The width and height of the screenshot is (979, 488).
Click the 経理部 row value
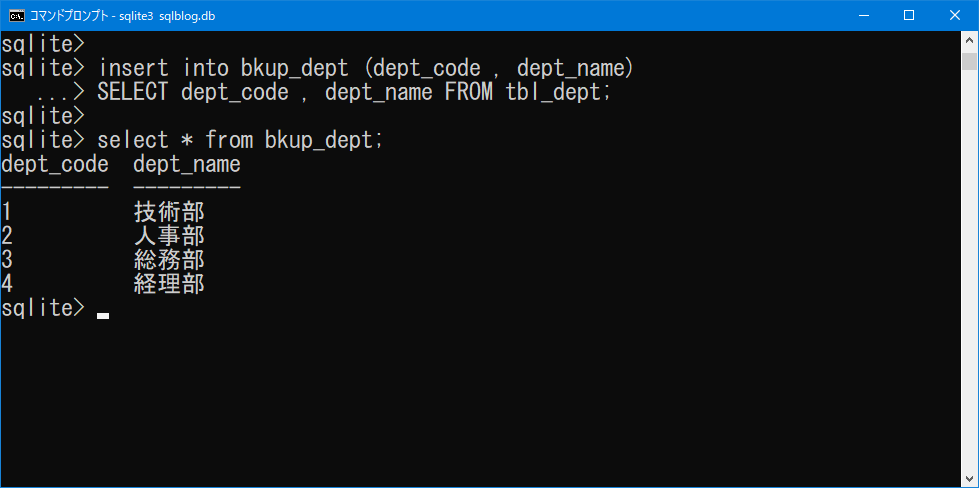click(169, 284)
